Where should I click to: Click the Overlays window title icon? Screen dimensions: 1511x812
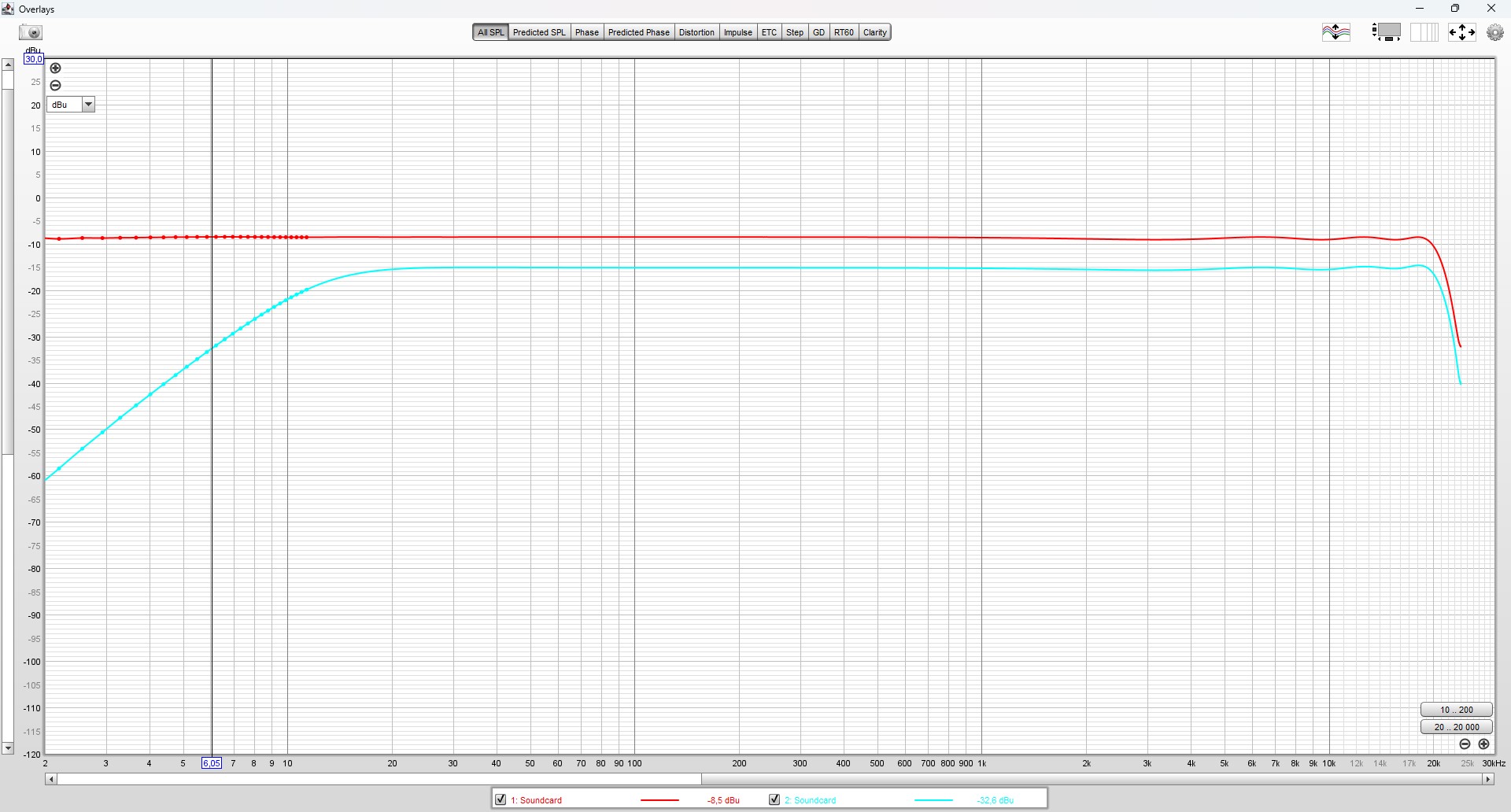click(8, 9)
